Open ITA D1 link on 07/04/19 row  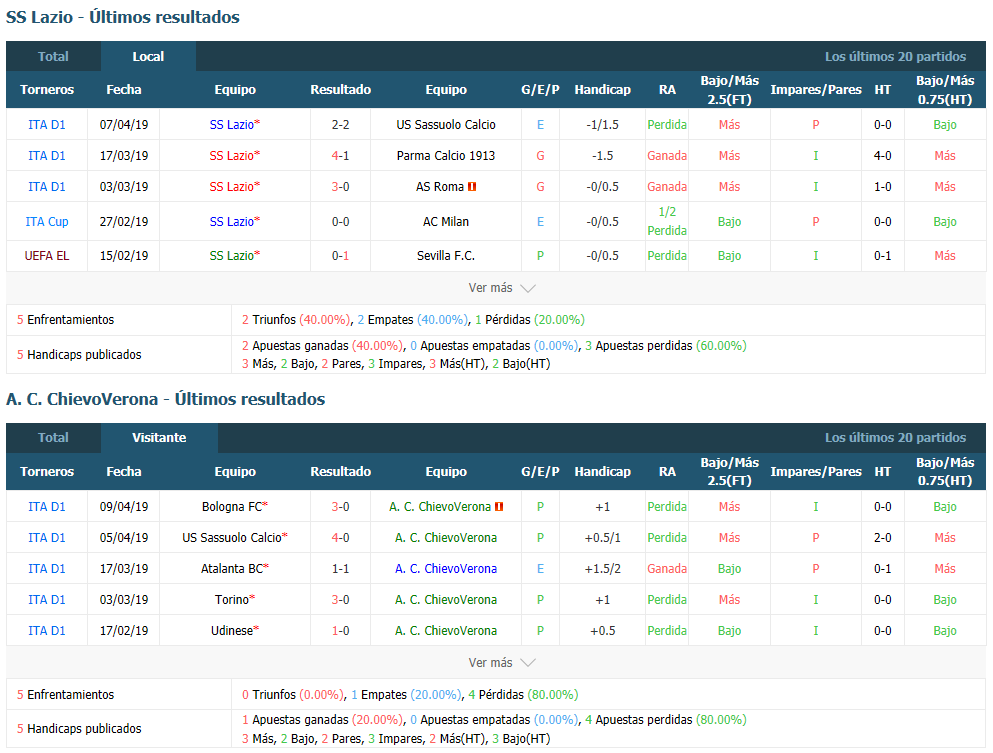point(47,125)
